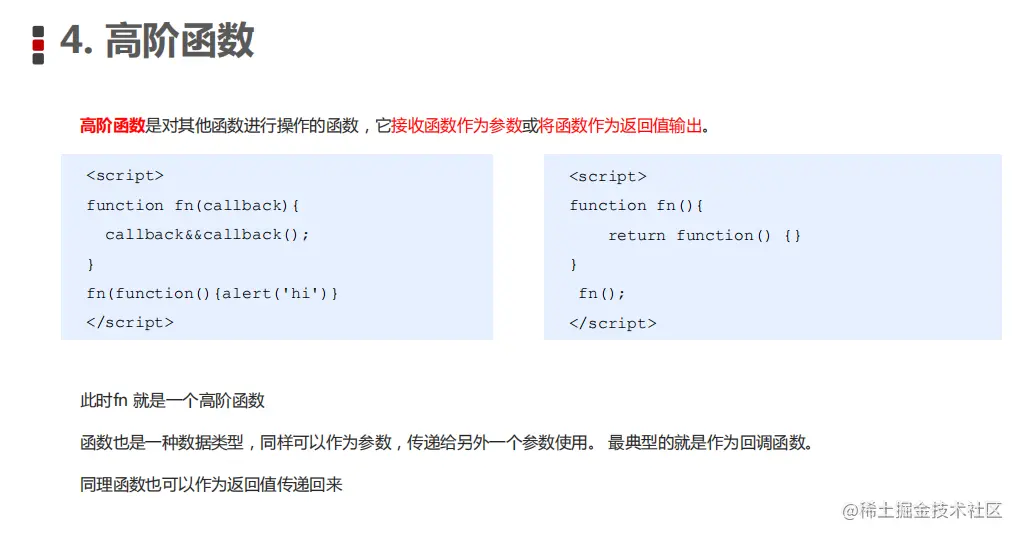Image resolution: width=1020 pixels, height=538 pixels.
Task: Click the 'return function() {}' code line
Action: click(704, 235)
